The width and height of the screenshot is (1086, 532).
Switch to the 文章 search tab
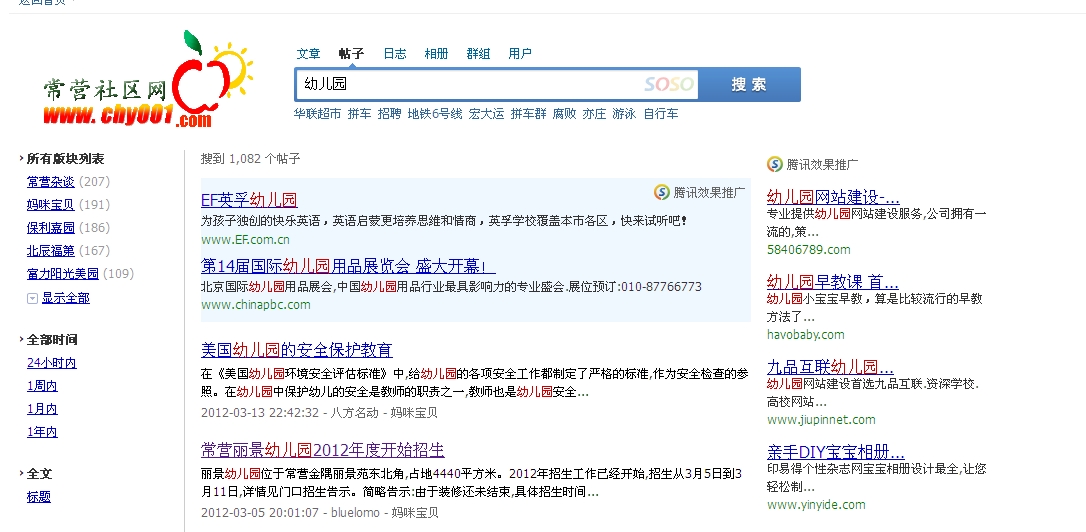click(308, 53)
